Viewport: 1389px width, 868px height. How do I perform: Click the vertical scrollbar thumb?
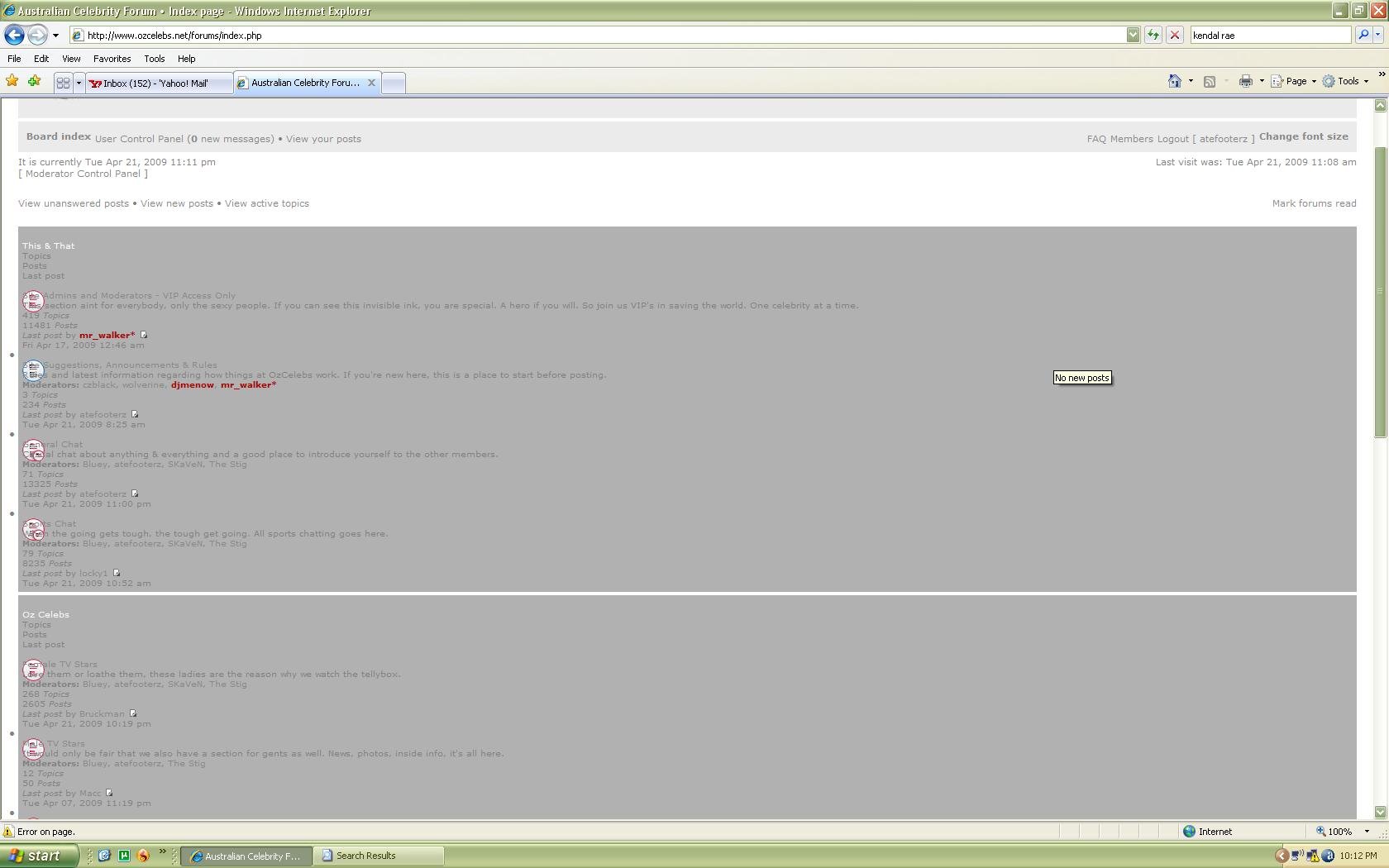(1379, 289)
